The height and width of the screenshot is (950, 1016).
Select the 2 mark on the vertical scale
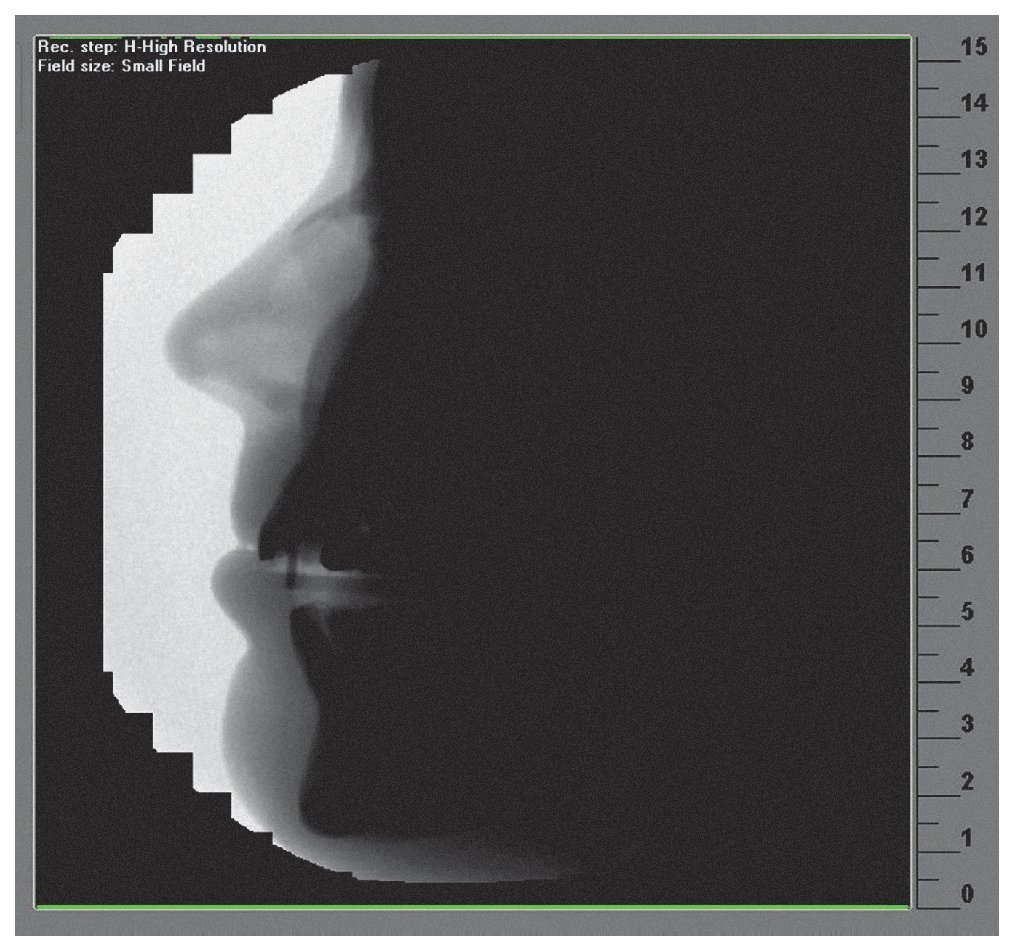click(x=968, y=781)
